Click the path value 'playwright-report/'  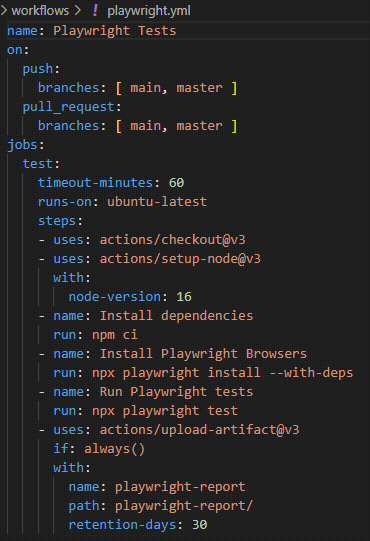click(x=184, y=506)
